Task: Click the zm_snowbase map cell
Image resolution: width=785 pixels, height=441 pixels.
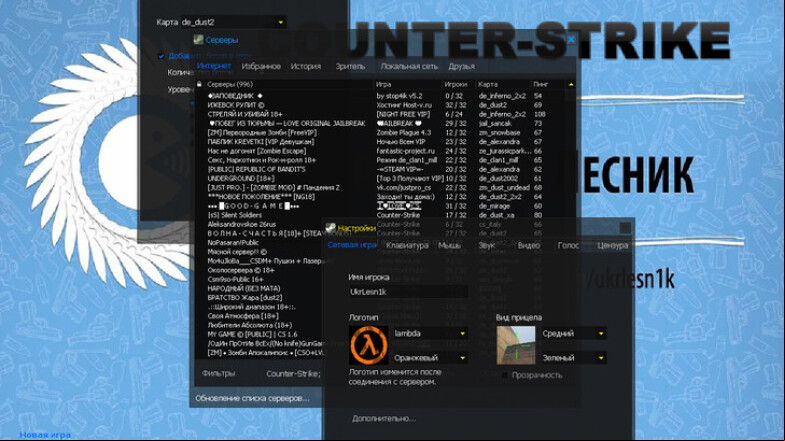Action: point(499,133)
